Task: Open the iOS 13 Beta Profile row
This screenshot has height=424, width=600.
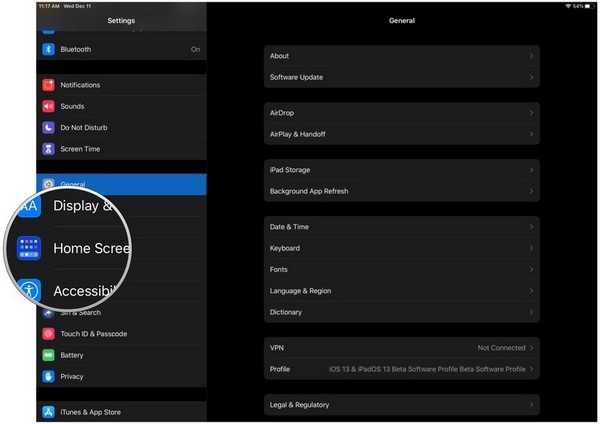Action: (401, 369)
